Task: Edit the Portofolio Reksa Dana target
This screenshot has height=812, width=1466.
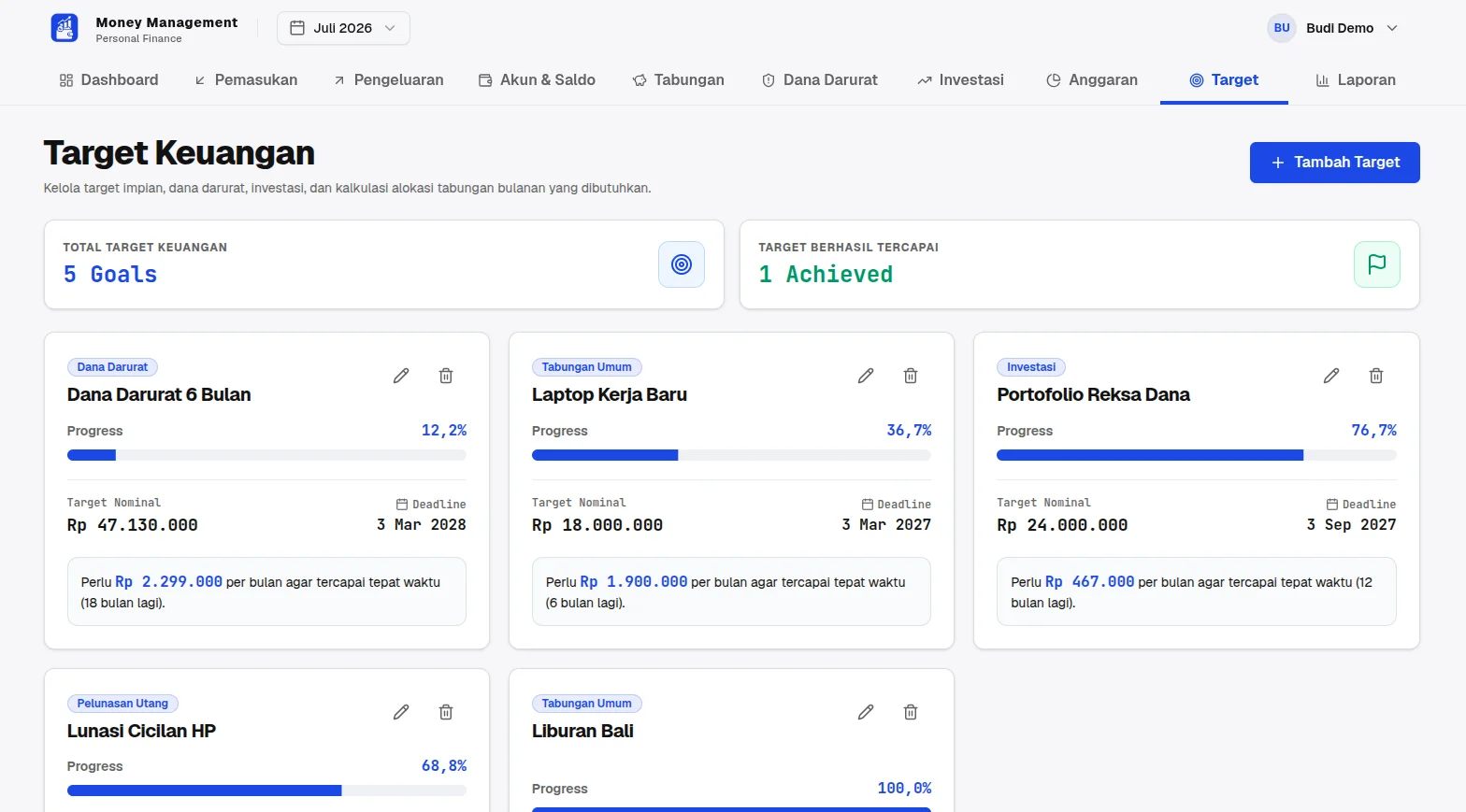Action: 1331,376
